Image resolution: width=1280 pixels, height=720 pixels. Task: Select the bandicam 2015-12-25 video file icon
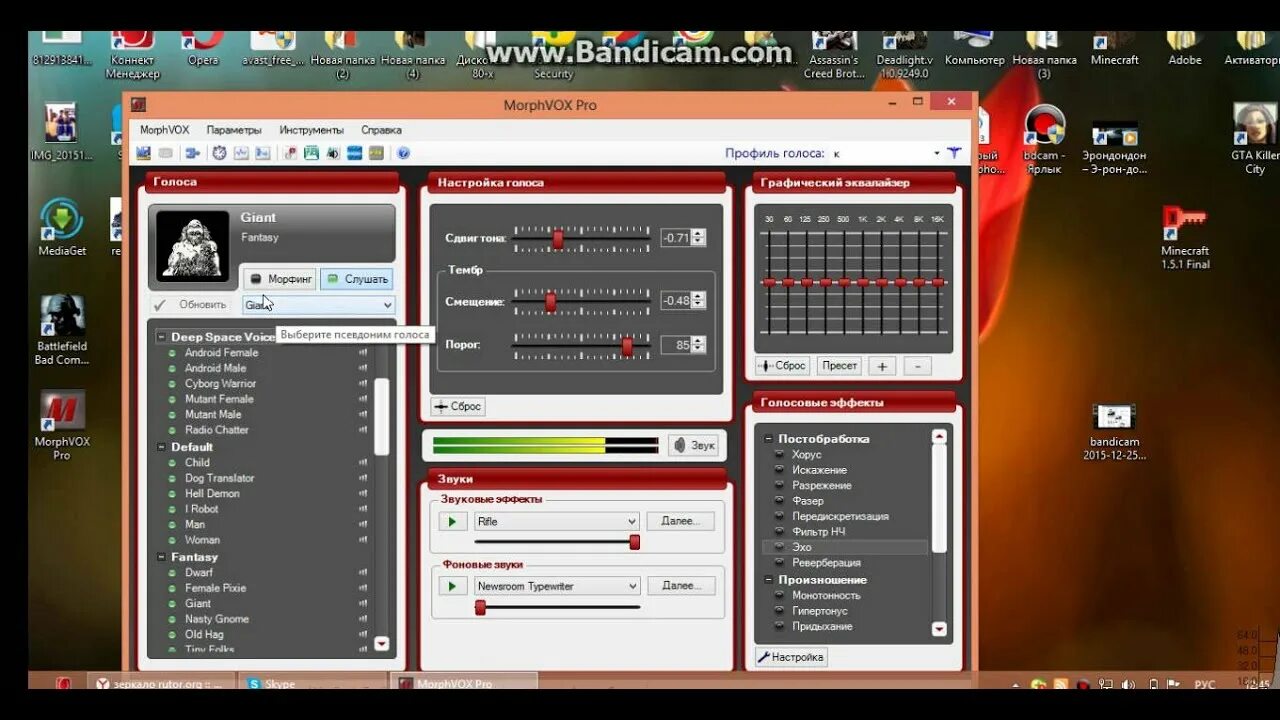[1114, 432]
